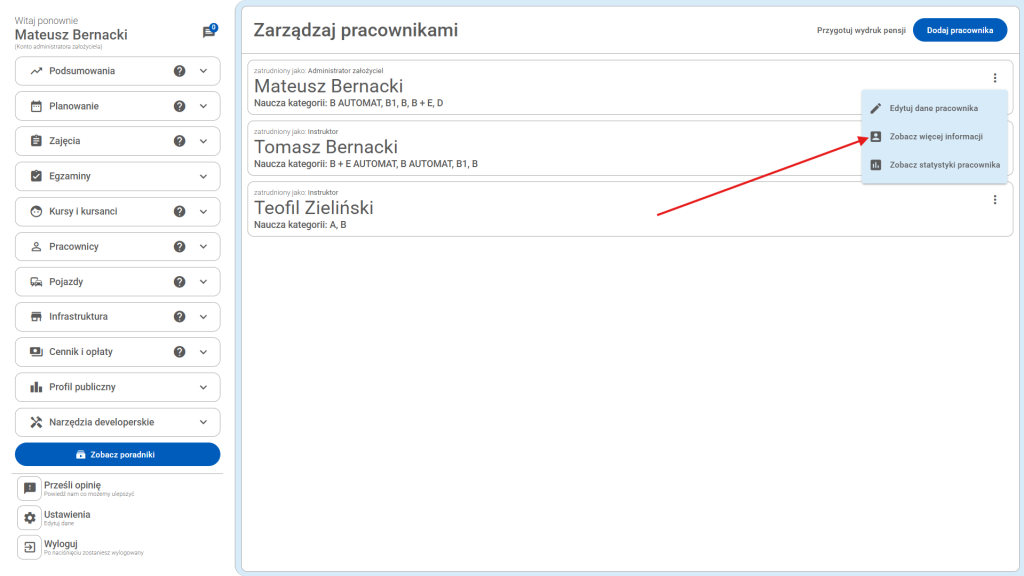Select the Tomasz Bernacki employee card
This screenshot has height=576, width=1024.
coord(550,149)
